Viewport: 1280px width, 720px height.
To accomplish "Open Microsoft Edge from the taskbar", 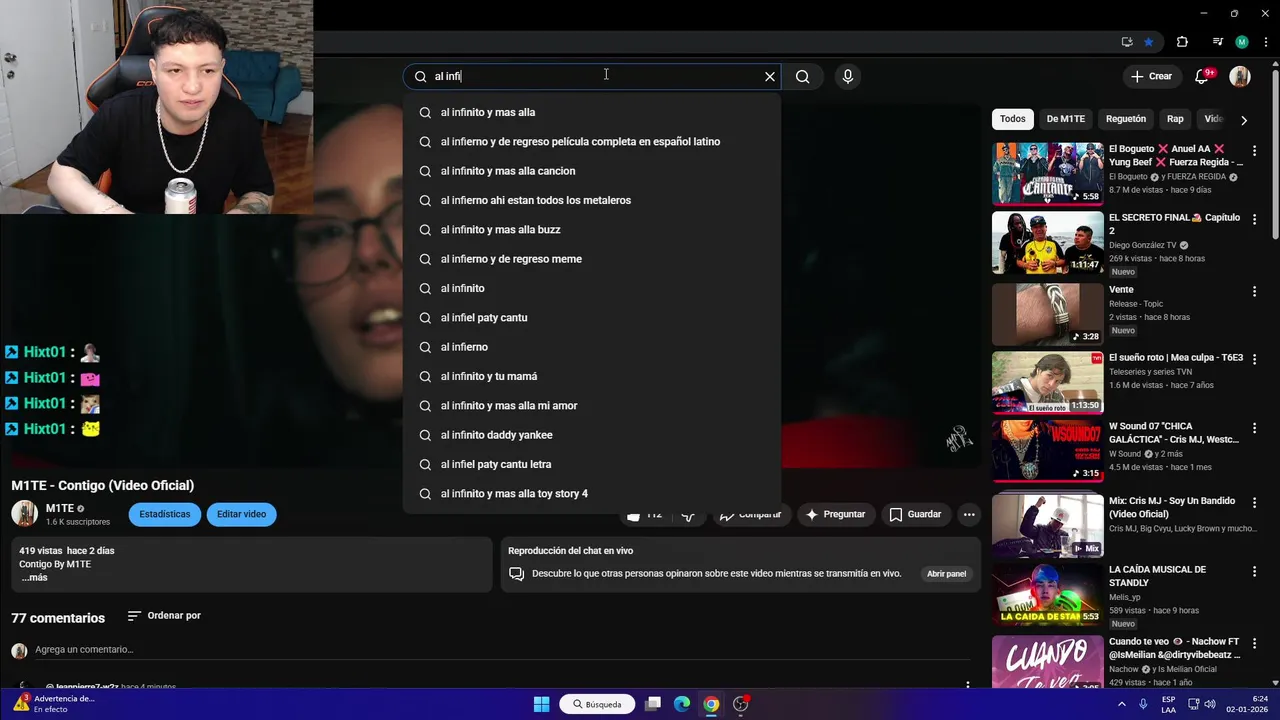I will [682, 704].
